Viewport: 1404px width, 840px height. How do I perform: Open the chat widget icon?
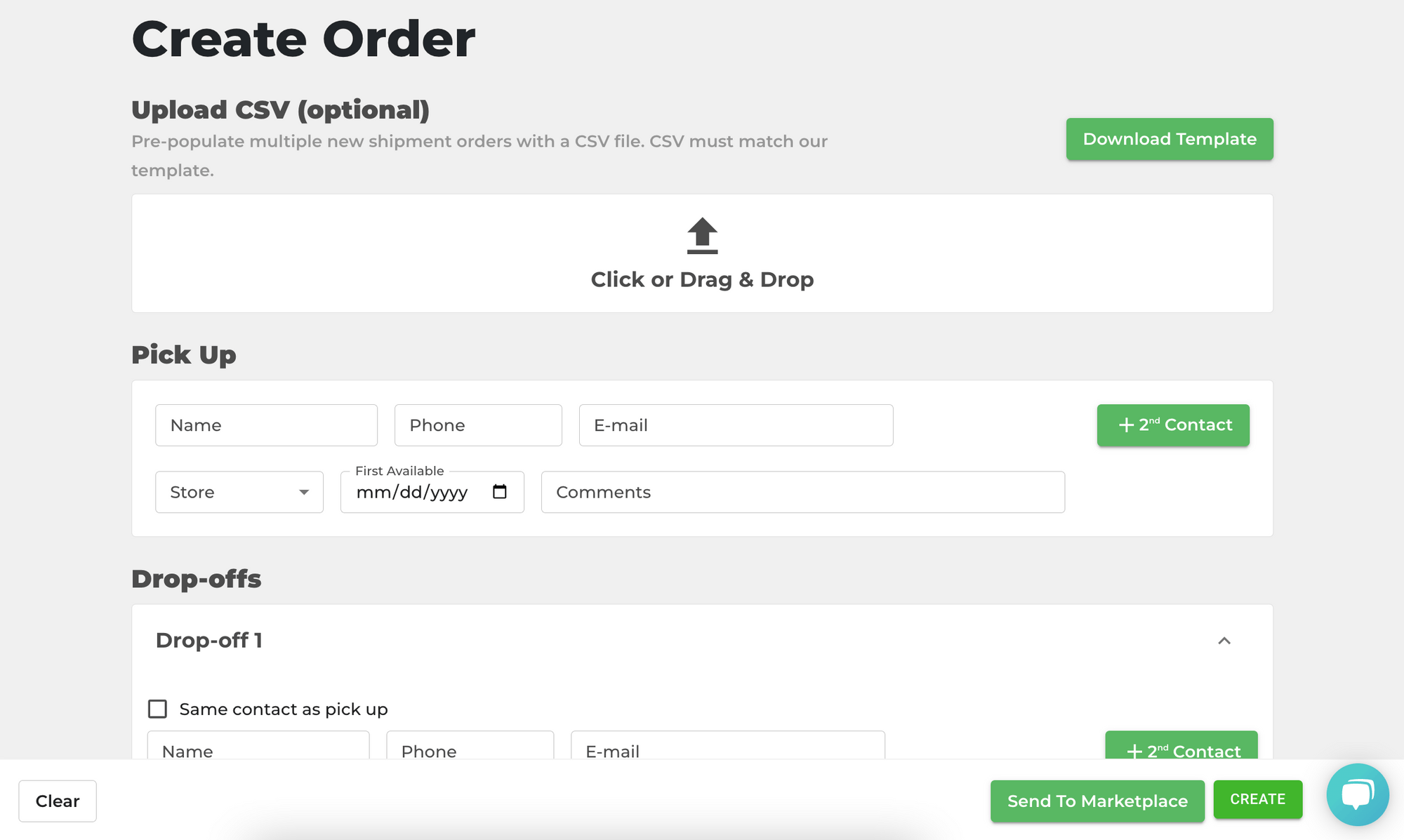(1358, 795)
